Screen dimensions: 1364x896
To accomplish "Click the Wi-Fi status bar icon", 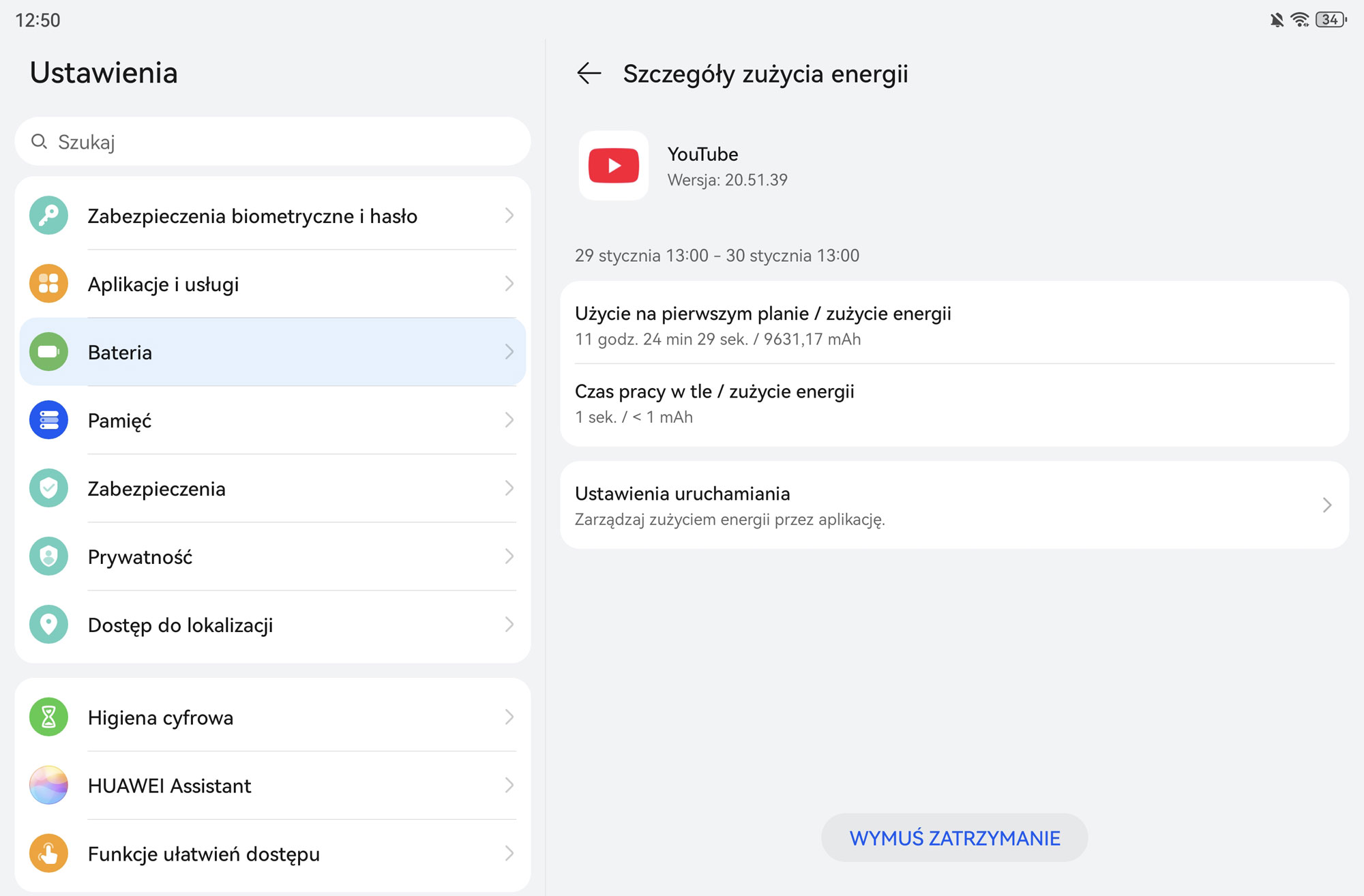I will coord(1300,20).
